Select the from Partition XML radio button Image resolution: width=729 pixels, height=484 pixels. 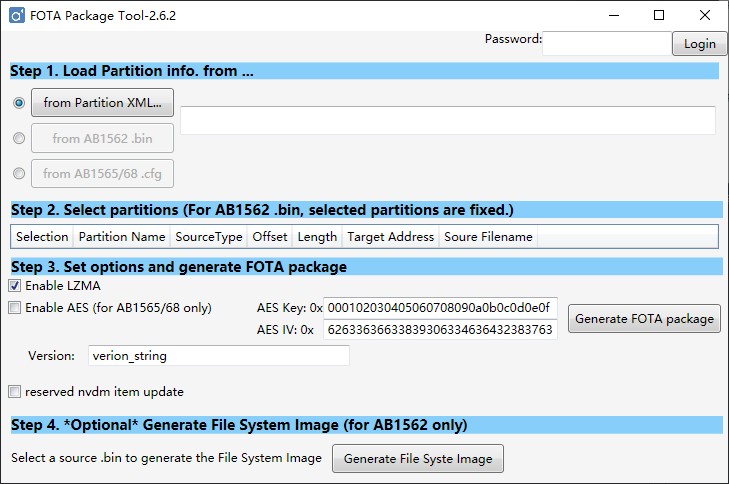[x=19, y=103]
